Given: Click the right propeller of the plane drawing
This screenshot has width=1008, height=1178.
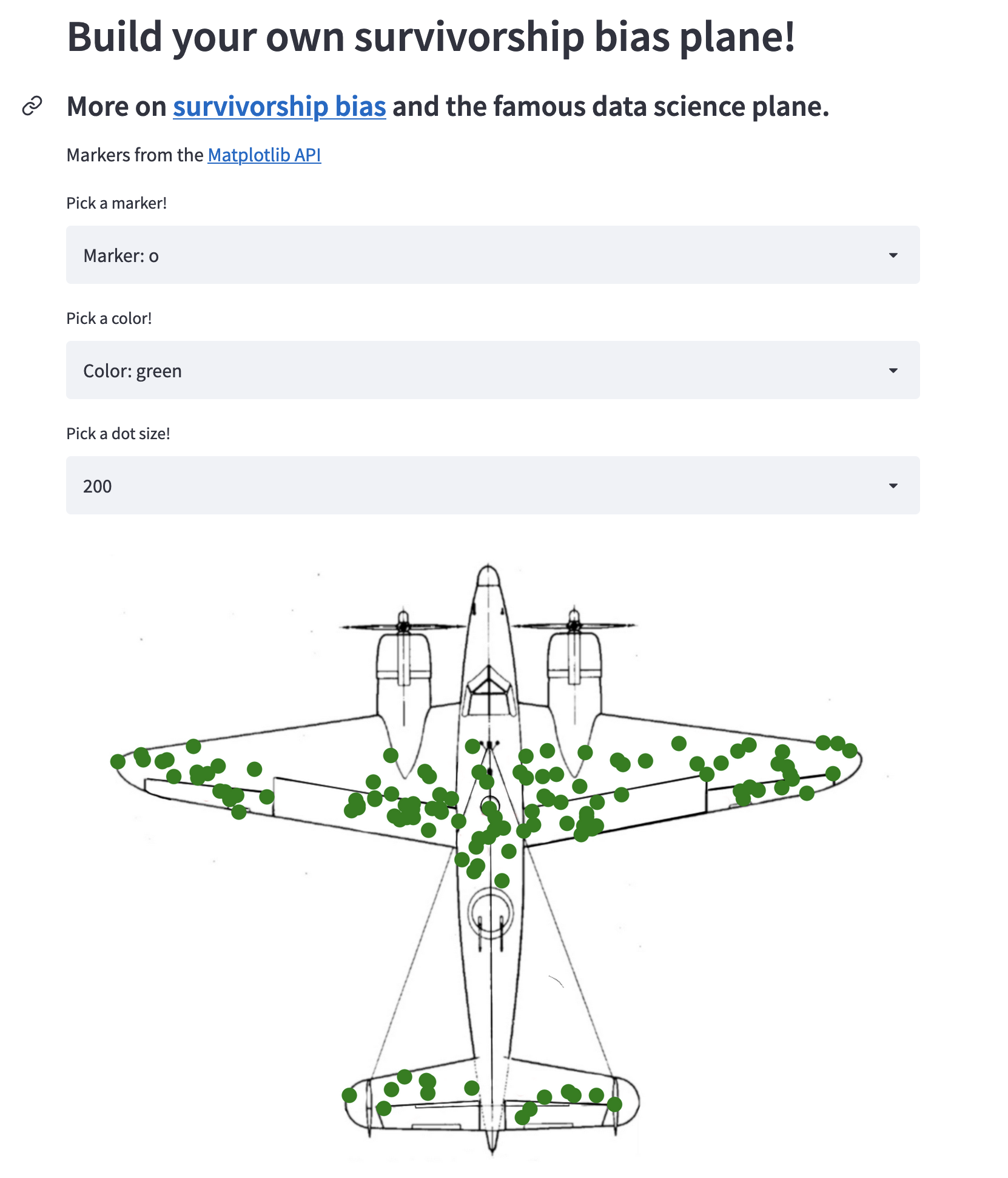Looking at the screenshot, I should (x=574, y=624).
